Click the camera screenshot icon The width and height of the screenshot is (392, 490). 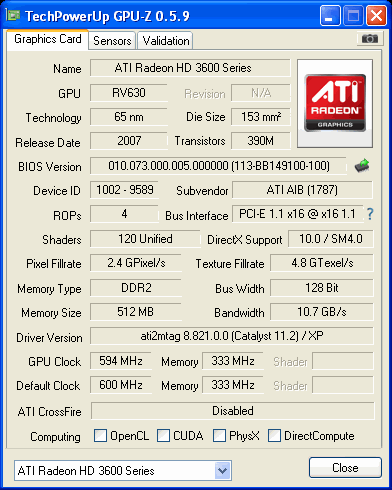[370, 39]
